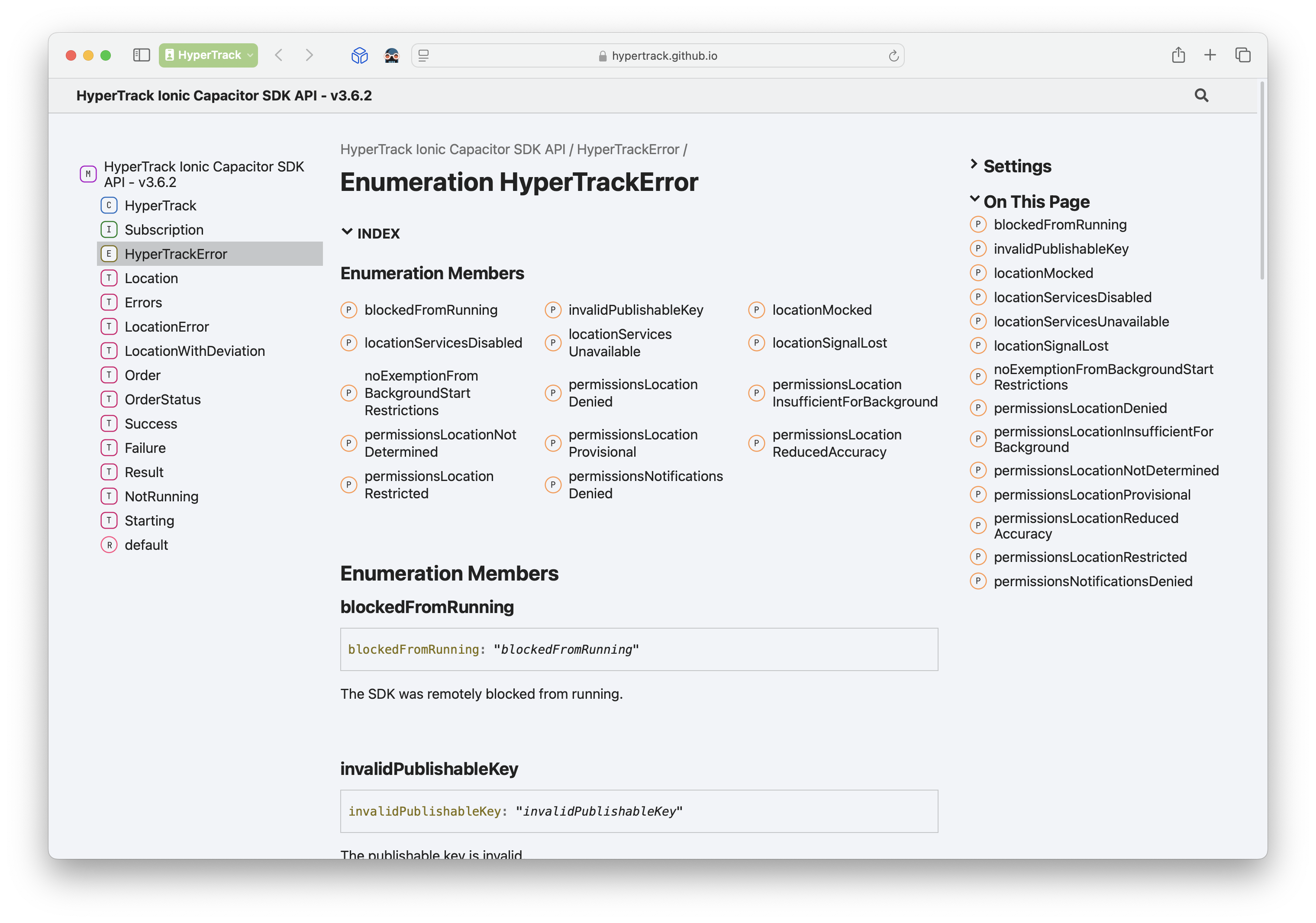Image resolution: width=1316 pixels, height=923 pixels.
Task: Click the T icon beside OrderStatus
Action: tap(109, 399)
